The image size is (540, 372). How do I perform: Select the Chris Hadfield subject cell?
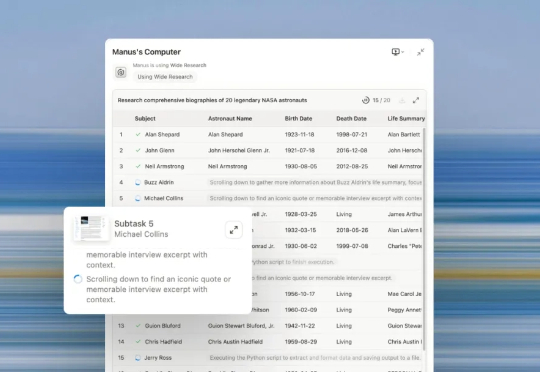point(163,342)
